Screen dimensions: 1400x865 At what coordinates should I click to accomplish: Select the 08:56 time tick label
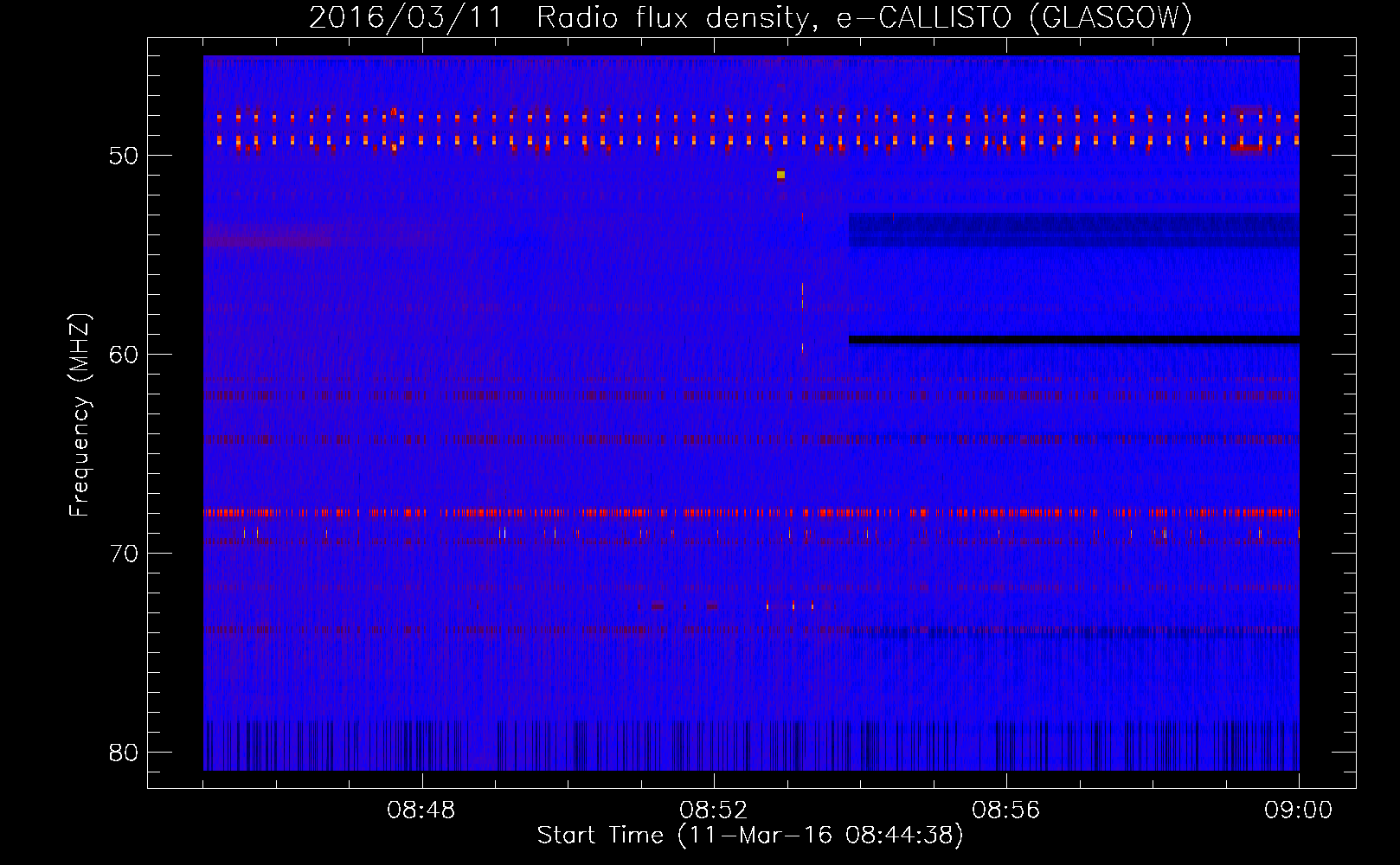tap(1006, 811)
